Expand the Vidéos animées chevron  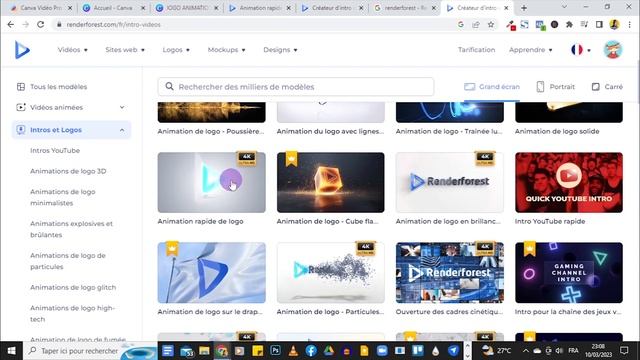pos(122,107)
